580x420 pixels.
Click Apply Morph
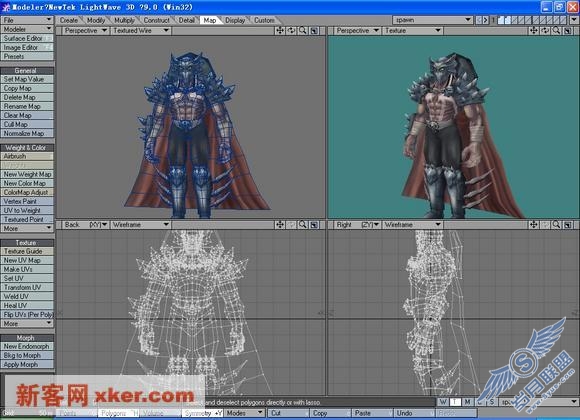click(x=27, y=364)
